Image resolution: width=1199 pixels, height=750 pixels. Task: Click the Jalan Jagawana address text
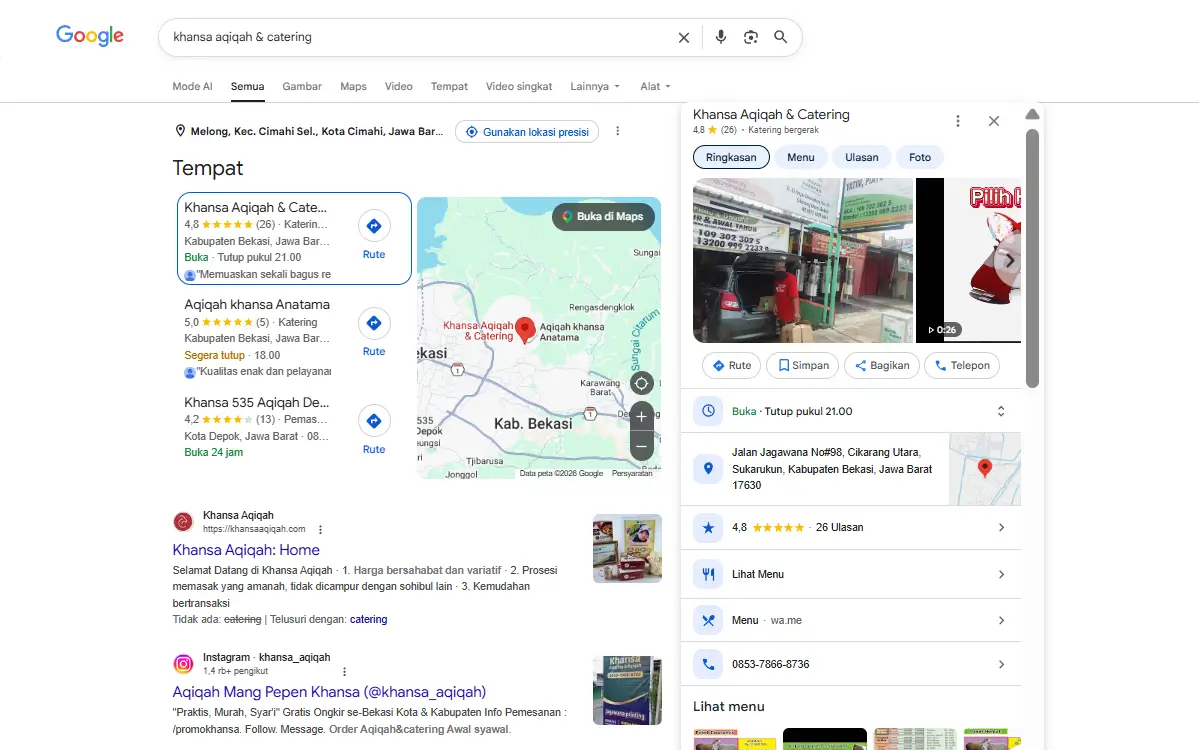coord(832,469)
